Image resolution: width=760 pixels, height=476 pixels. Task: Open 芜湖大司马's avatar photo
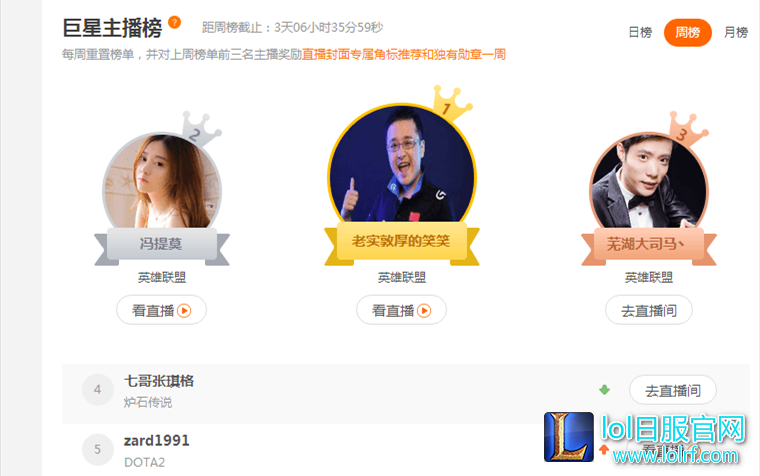(649, 184)
